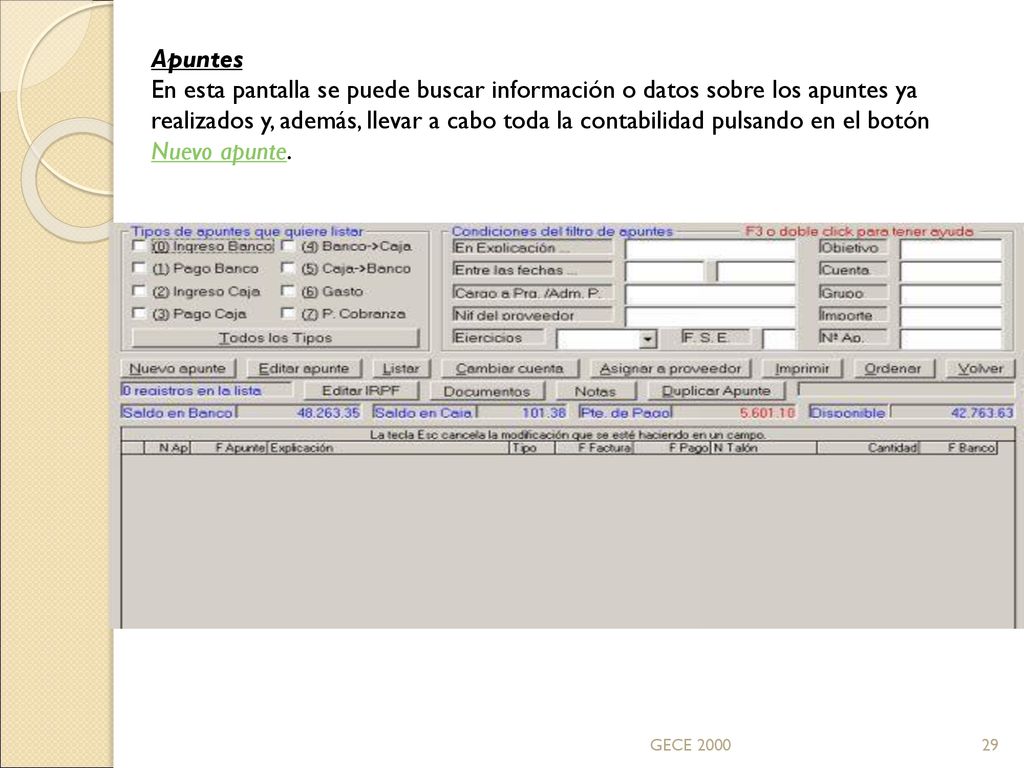Open the Notas button
The width and height of the screenshot is (1024, 768).
pyautogui.click(x=595, y=391)
